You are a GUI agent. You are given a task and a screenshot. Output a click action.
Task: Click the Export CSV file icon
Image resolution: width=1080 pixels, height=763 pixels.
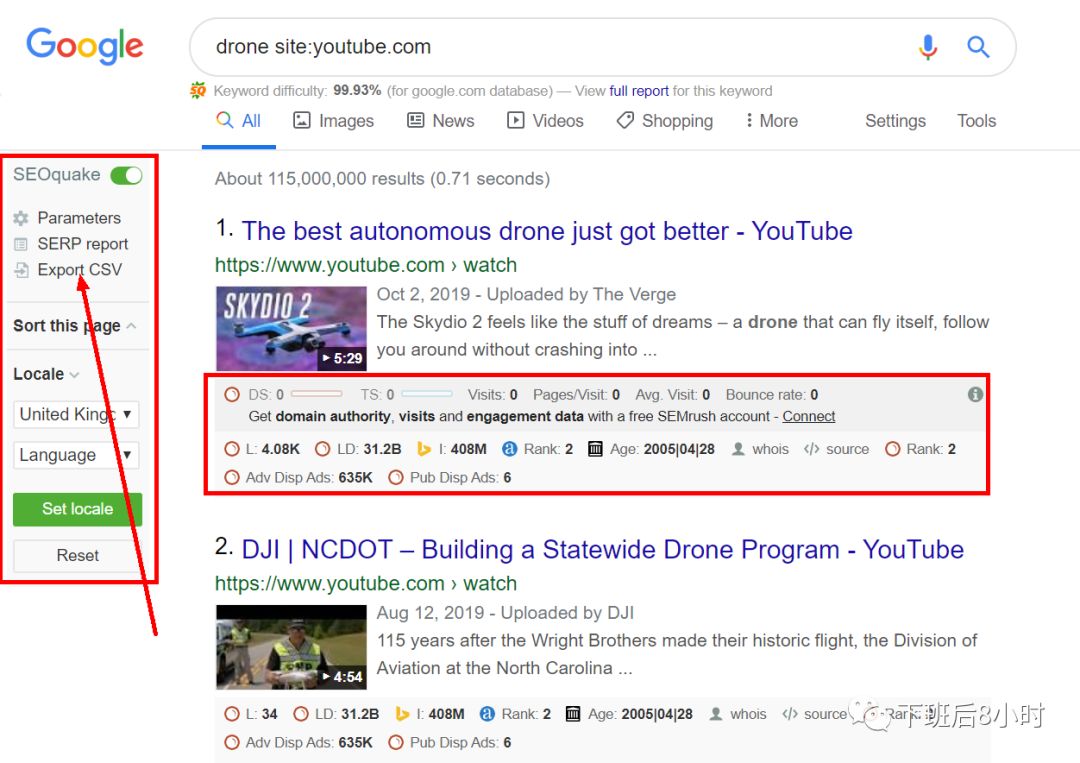[21, 270]
